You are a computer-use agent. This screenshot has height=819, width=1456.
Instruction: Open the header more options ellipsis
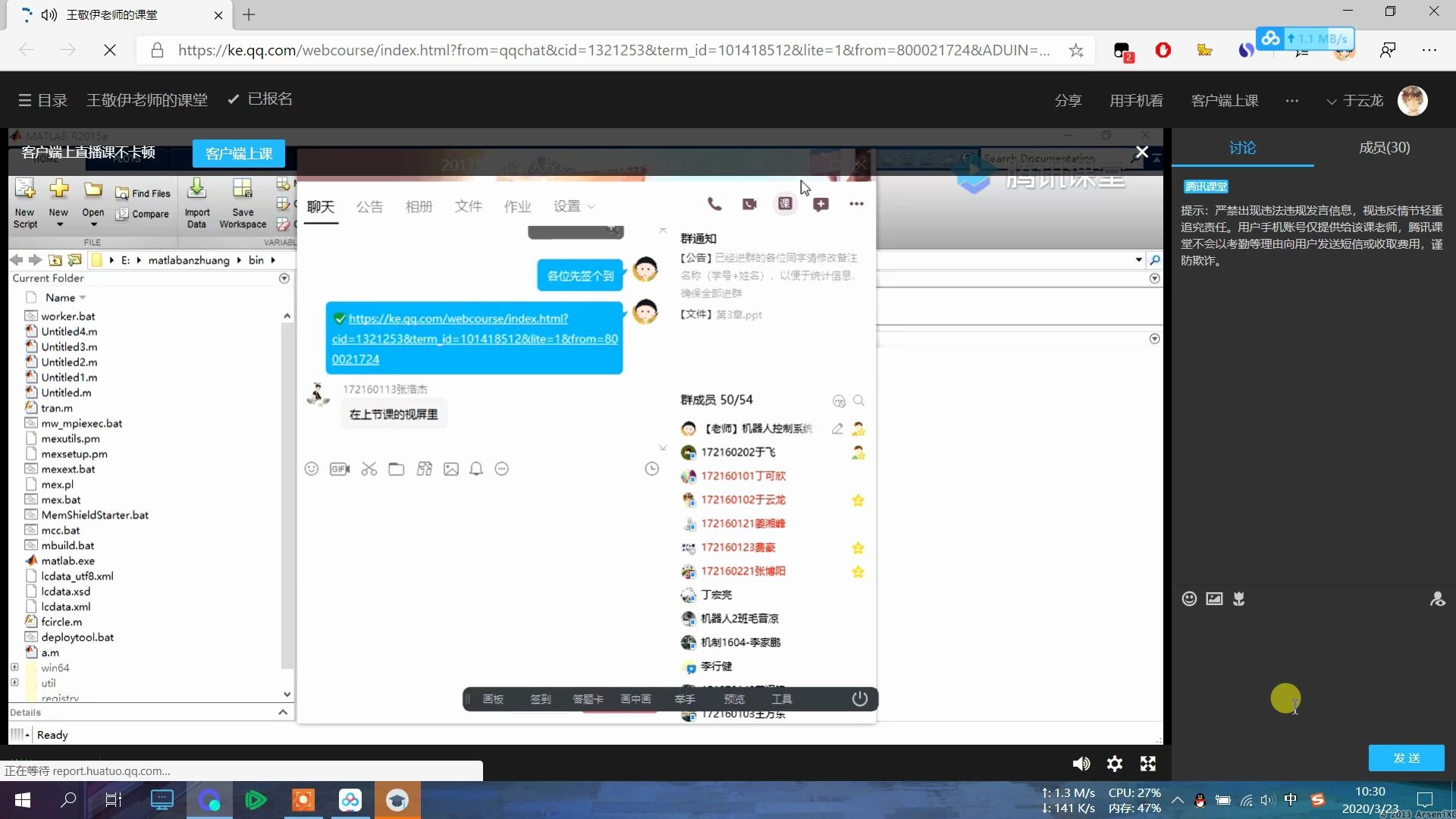pyautogui.click(x=1291, y=101)
